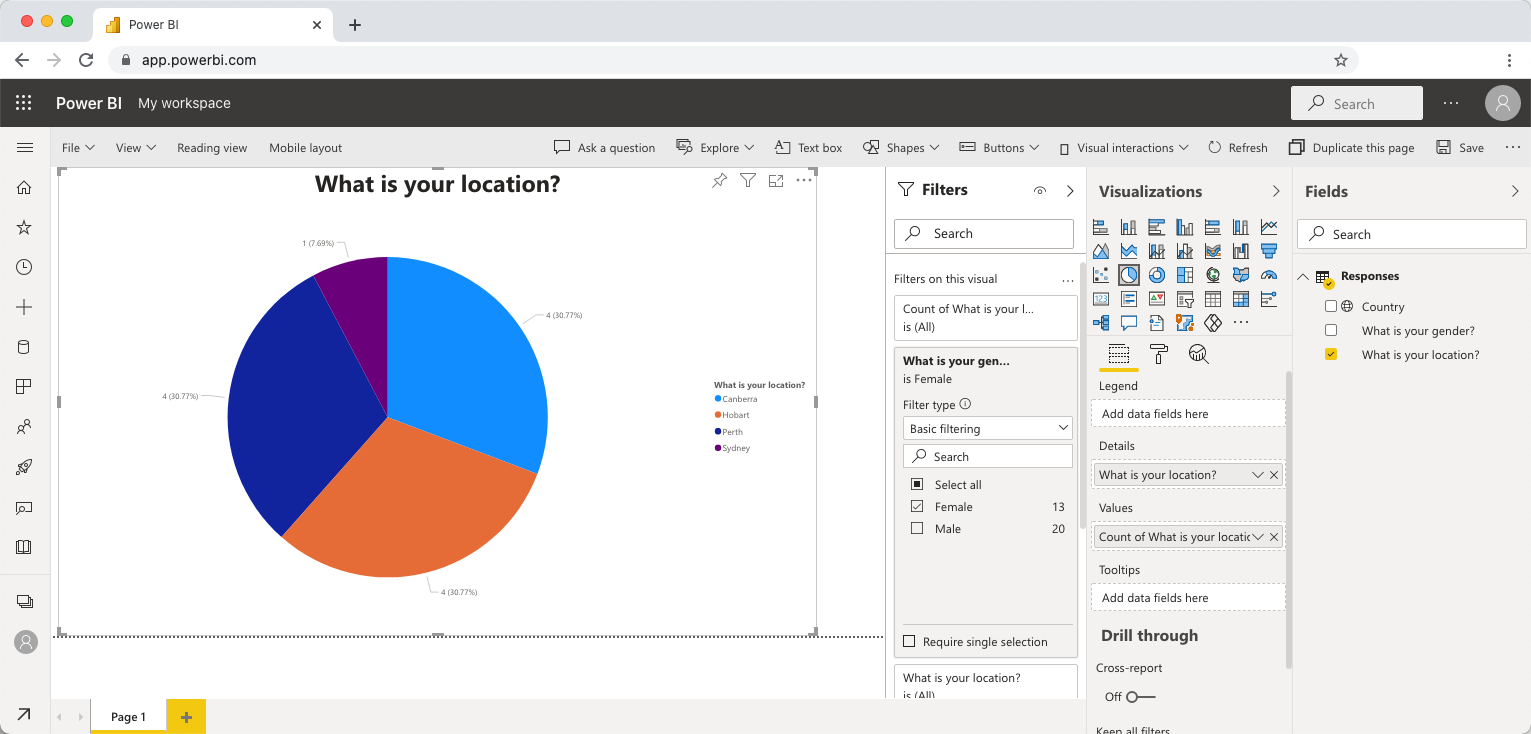Select the pie chart visualization icon
Viewport: 1531px width, 734px height.
pyautogui.click(x=1129, y=274)
